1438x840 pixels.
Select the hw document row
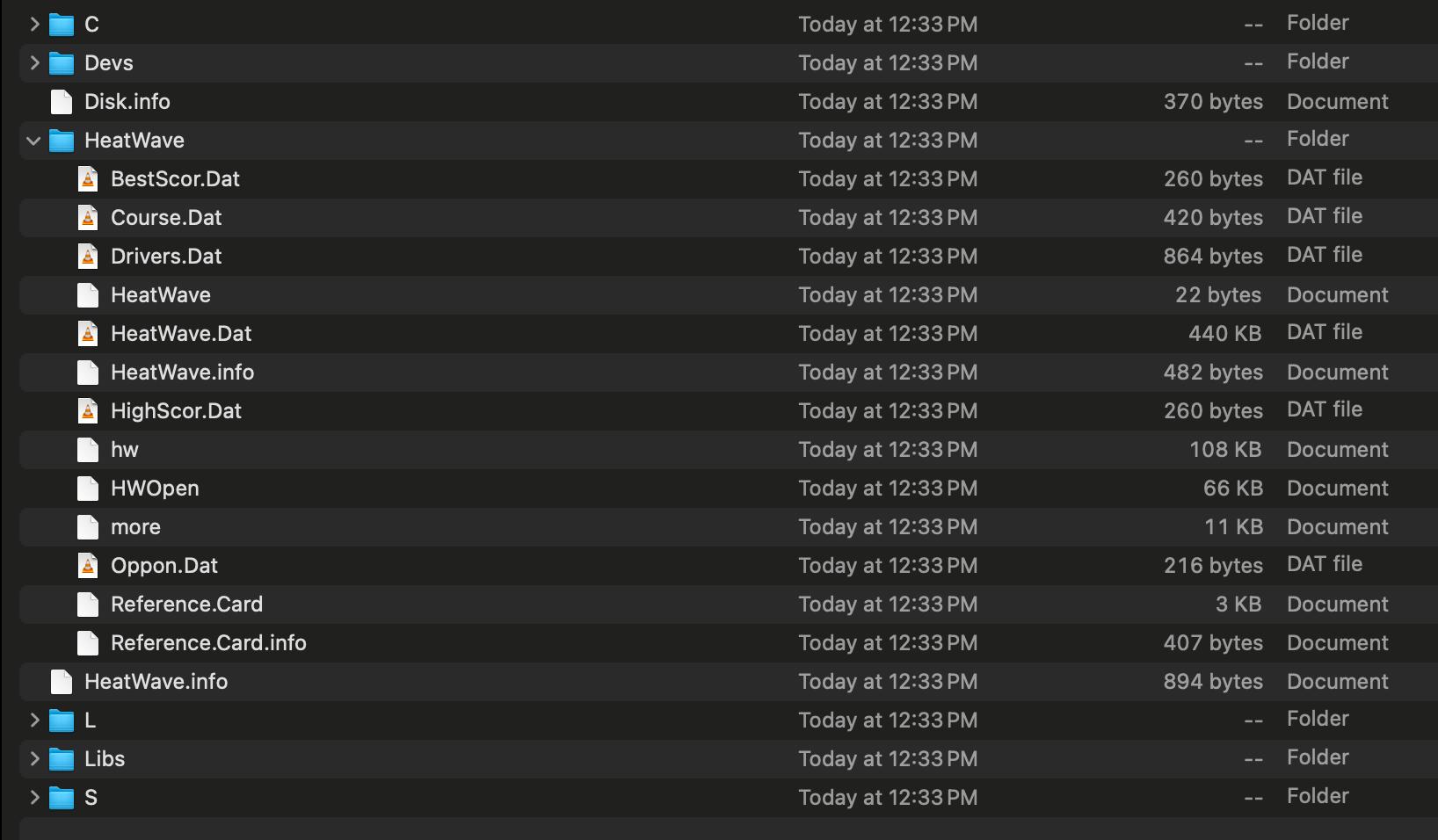click(729, 450)
